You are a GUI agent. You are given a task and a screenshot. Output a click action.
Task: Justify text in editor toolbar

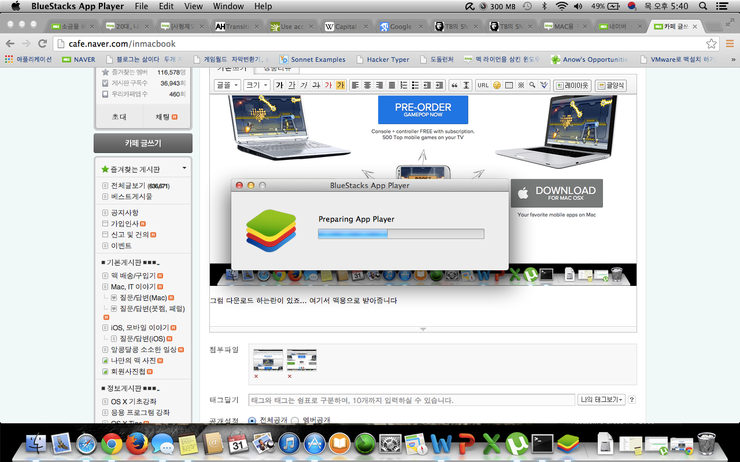point(392,85)
